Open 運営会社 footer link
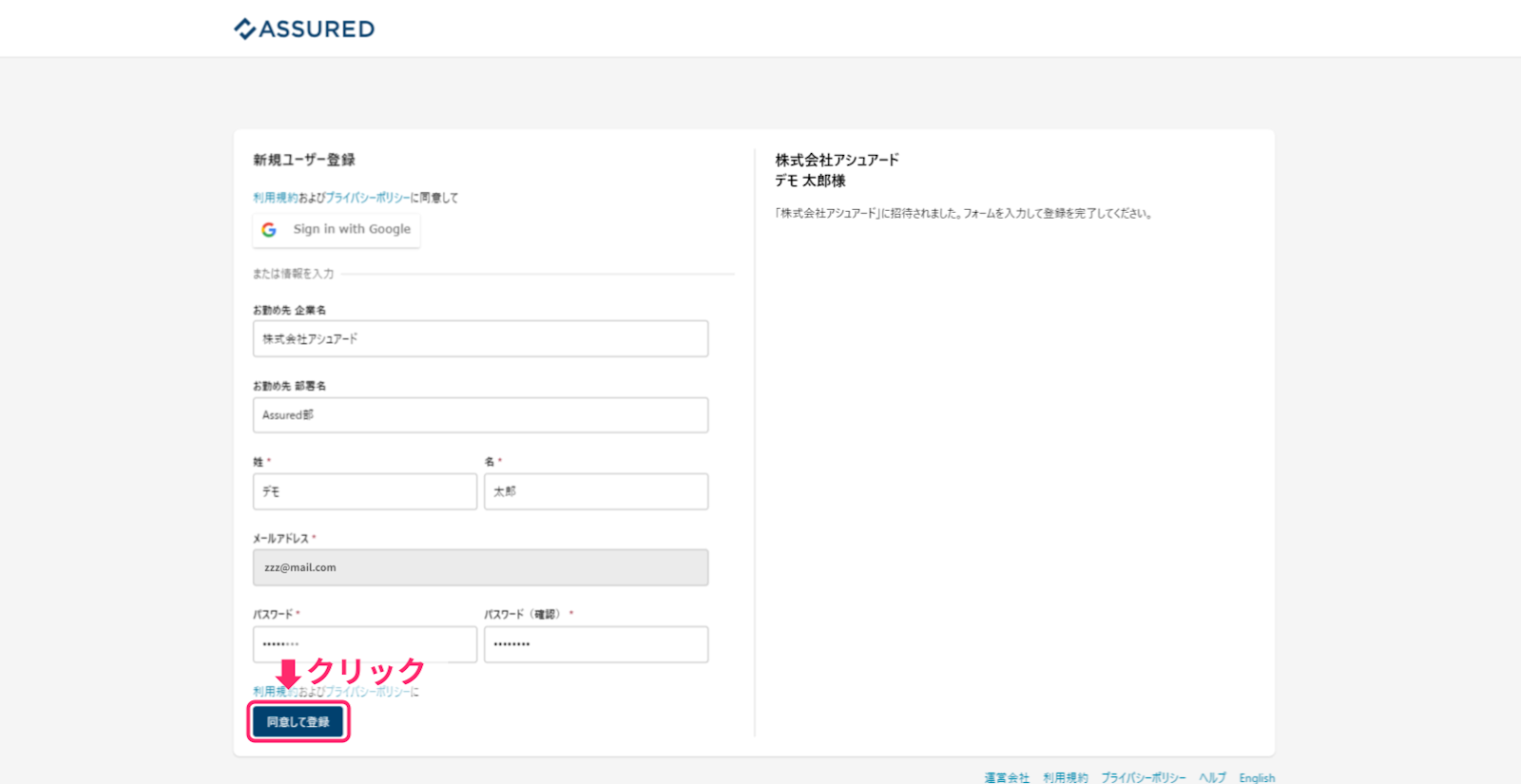 pos(1007,777)
